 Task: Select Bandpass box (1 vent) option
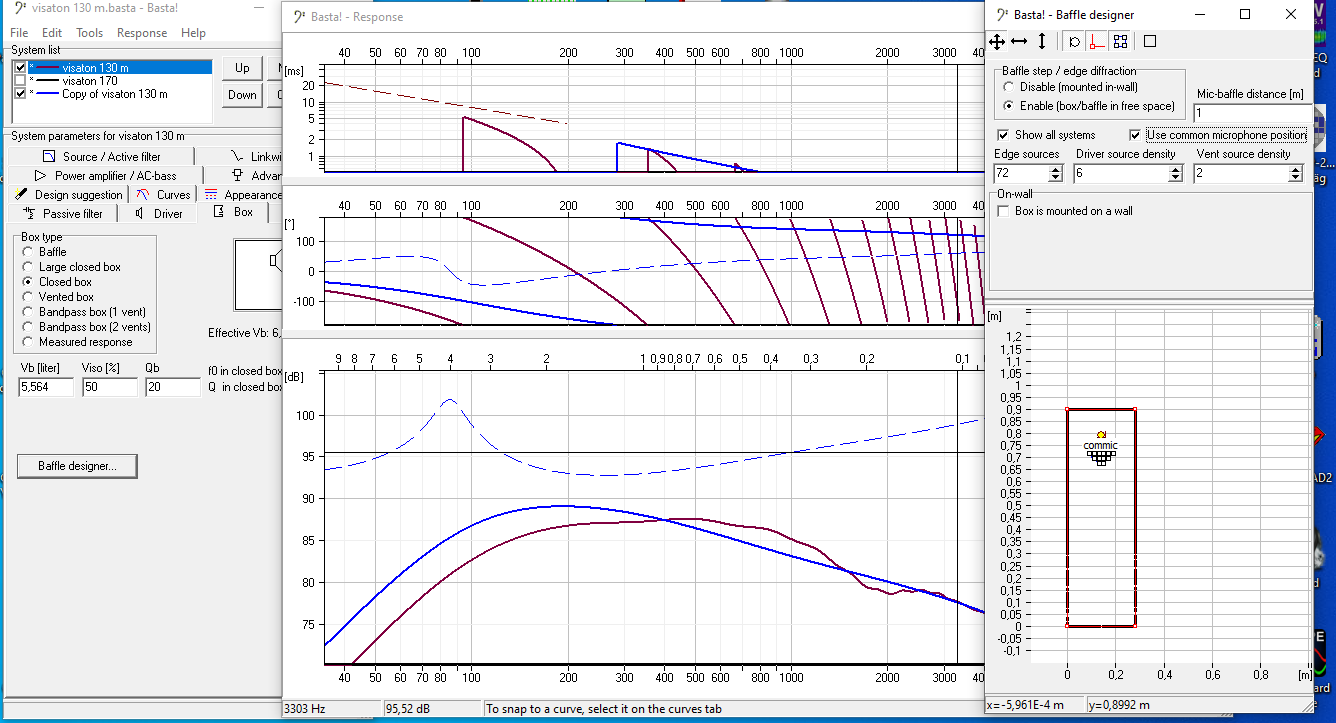pyautogui.click(x=28, y=312)
